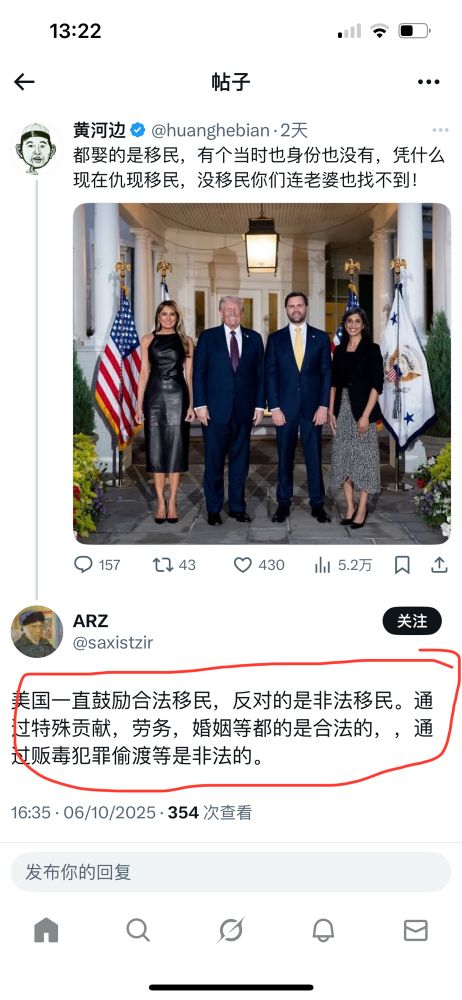Open the Search tab
This screenshot has width=462, height=1000.
coord(138,930)
